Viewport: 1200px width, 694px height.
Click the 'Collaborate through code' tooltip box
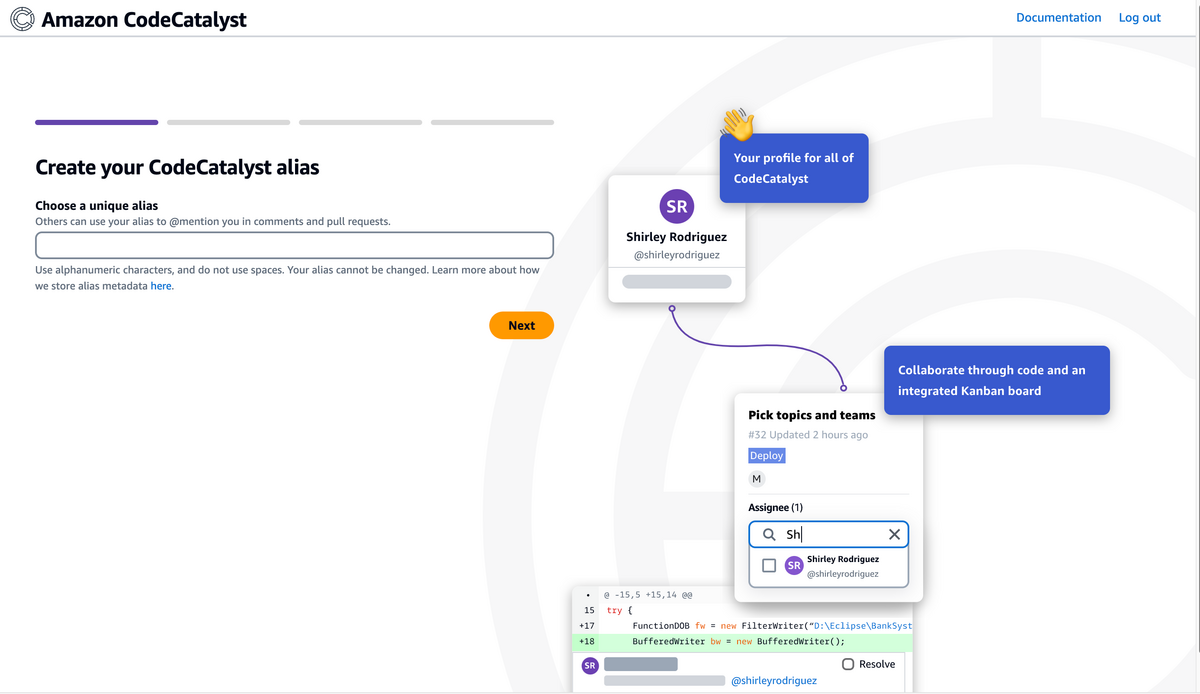pos(997,380)
